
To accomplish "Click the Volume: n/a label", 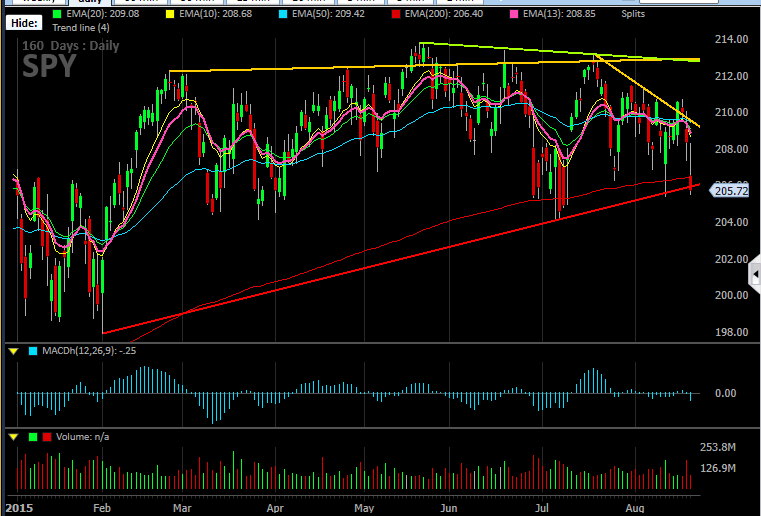I will (x=83, y=437).
